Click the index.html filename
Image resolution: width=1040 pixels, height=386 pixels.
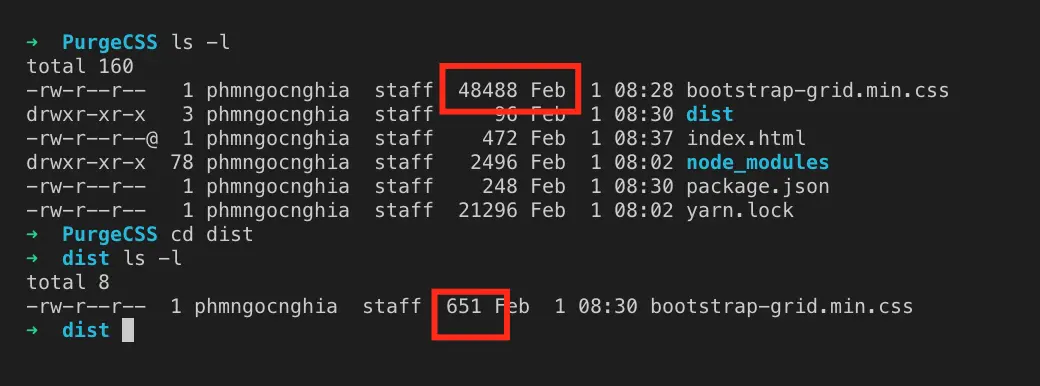click(746, 138)
